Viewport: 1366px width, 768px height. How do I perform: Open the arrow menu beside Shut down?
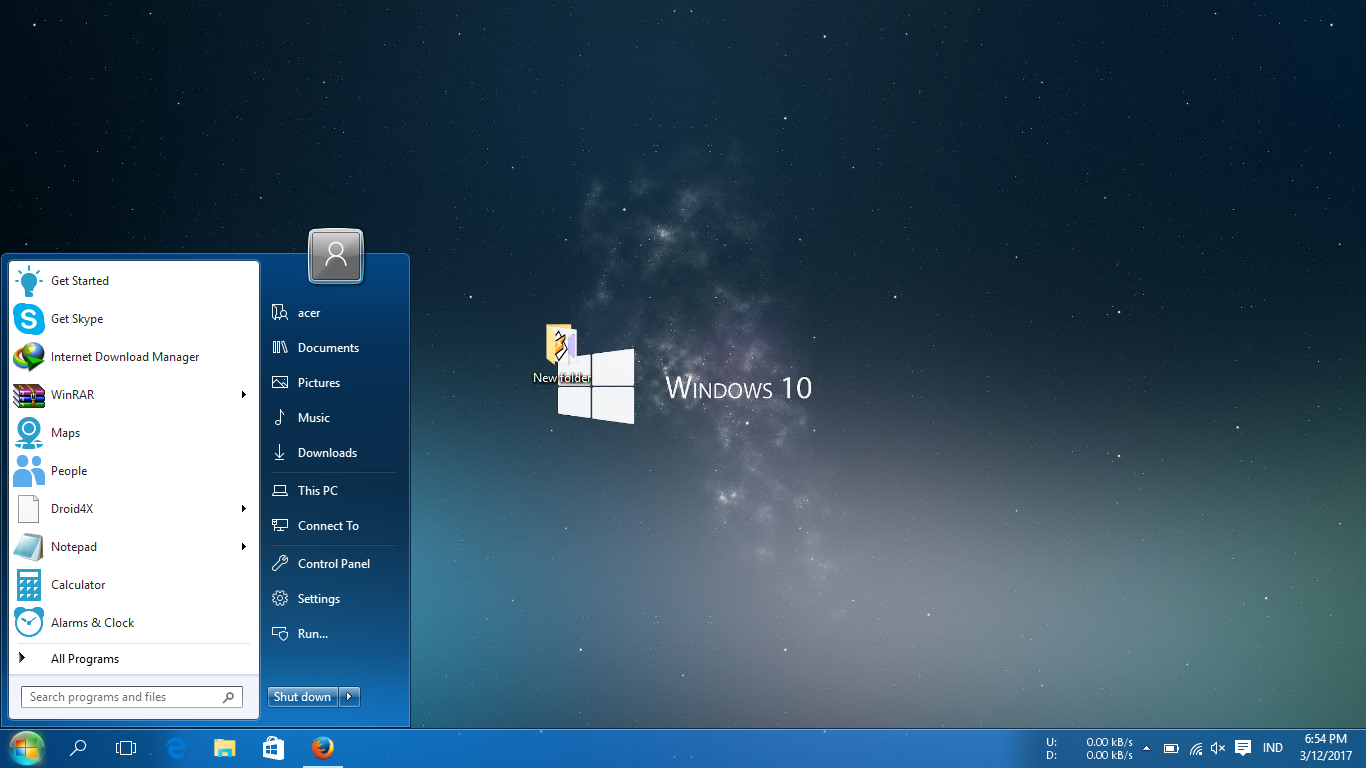(349, 697)
